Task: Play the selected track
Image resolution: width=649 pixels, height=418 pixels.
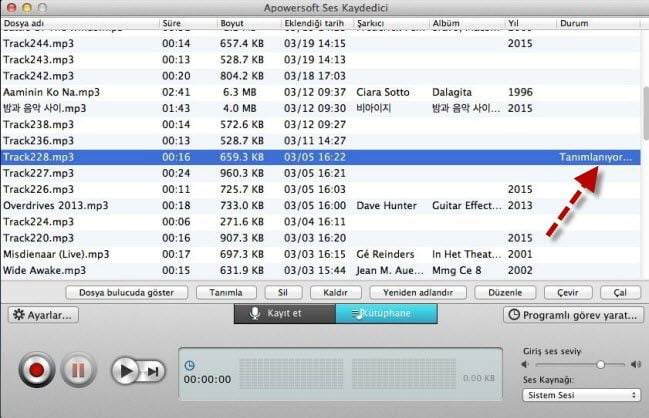Action: tap(125, 371)
